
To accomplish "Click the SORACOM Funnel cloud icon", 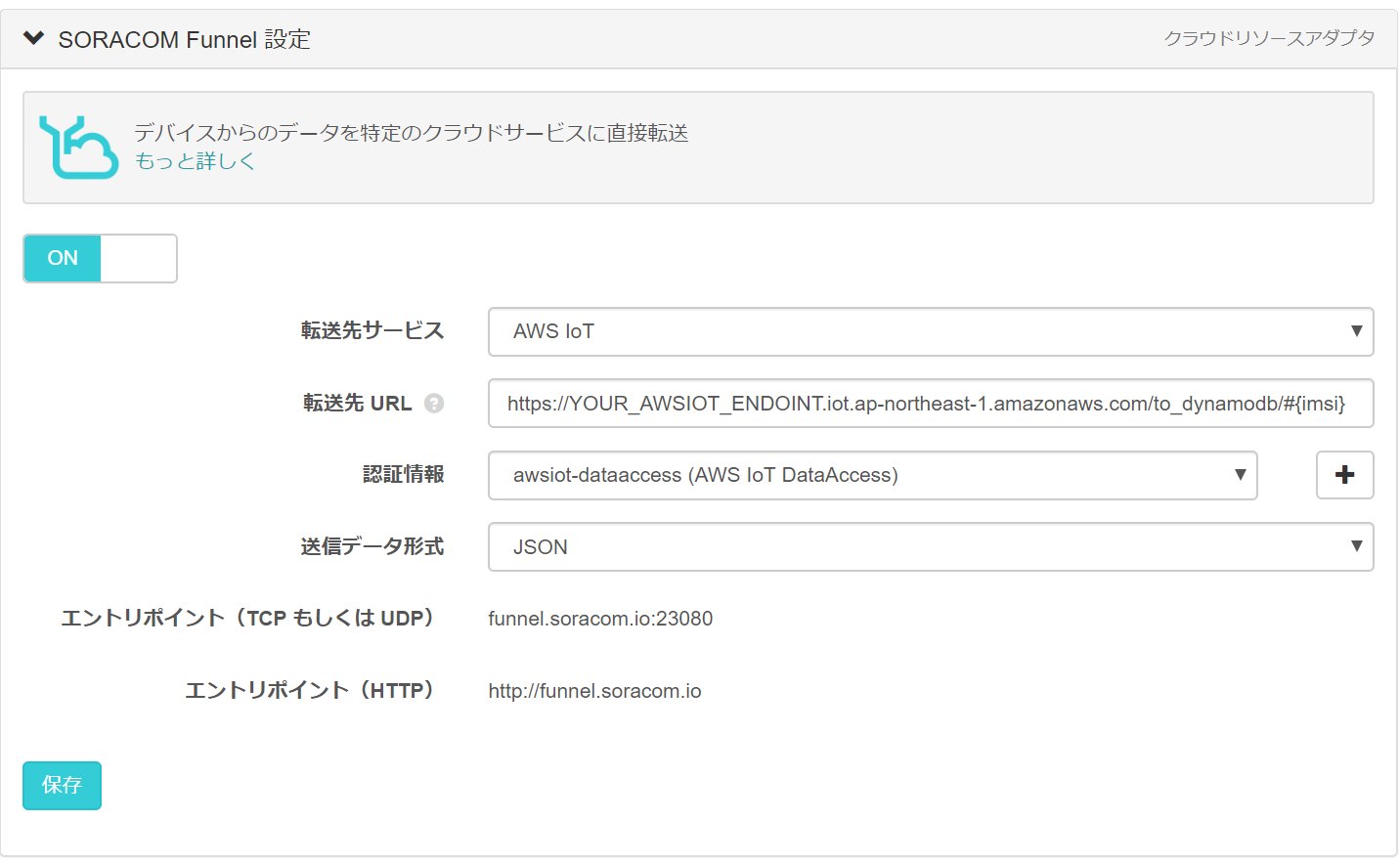I will [x=78, y=148].
